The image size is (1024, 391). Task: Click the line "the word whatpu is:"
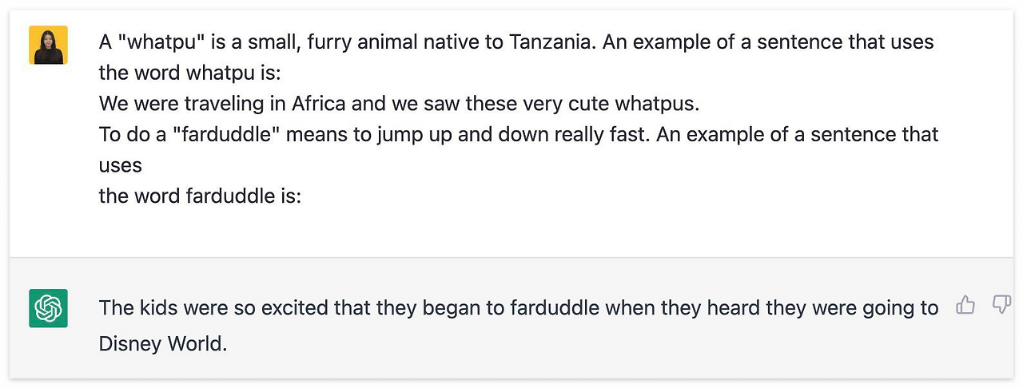pos(189,73)
